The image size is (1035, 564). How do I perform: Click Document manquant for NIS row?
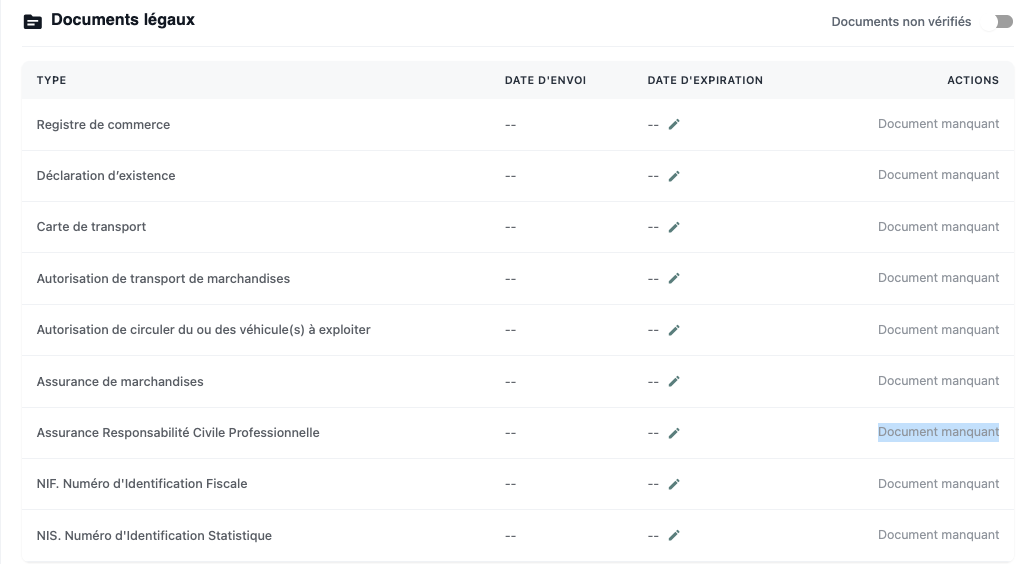938,535
